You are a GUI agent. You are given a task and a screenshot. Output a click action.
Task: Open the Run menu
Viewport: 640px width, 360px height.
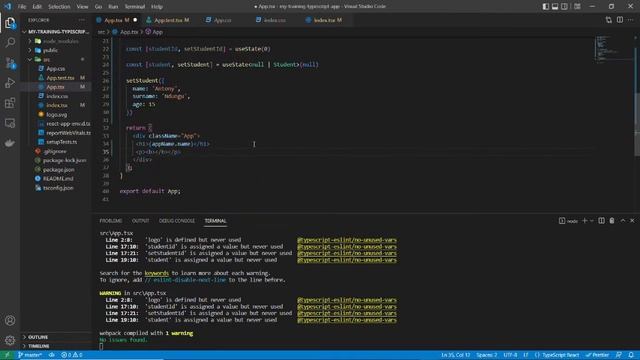[x=113, y=7]
